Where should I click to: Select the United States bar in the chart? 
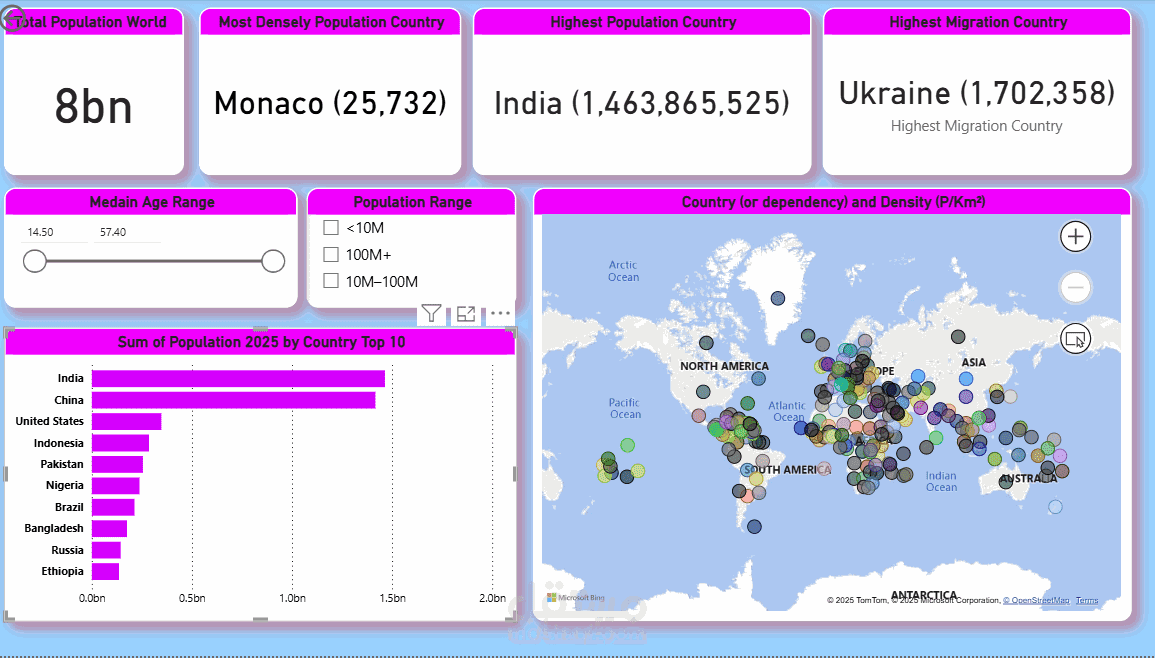click(127, 421)
